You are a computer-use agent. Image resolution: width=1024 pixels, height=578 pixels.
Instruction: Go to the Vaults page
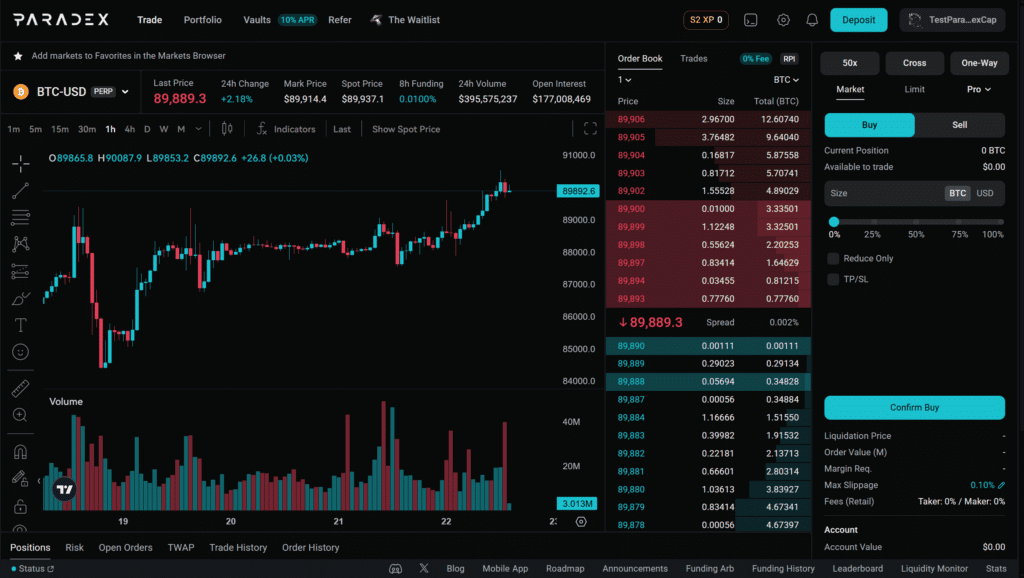257,20
